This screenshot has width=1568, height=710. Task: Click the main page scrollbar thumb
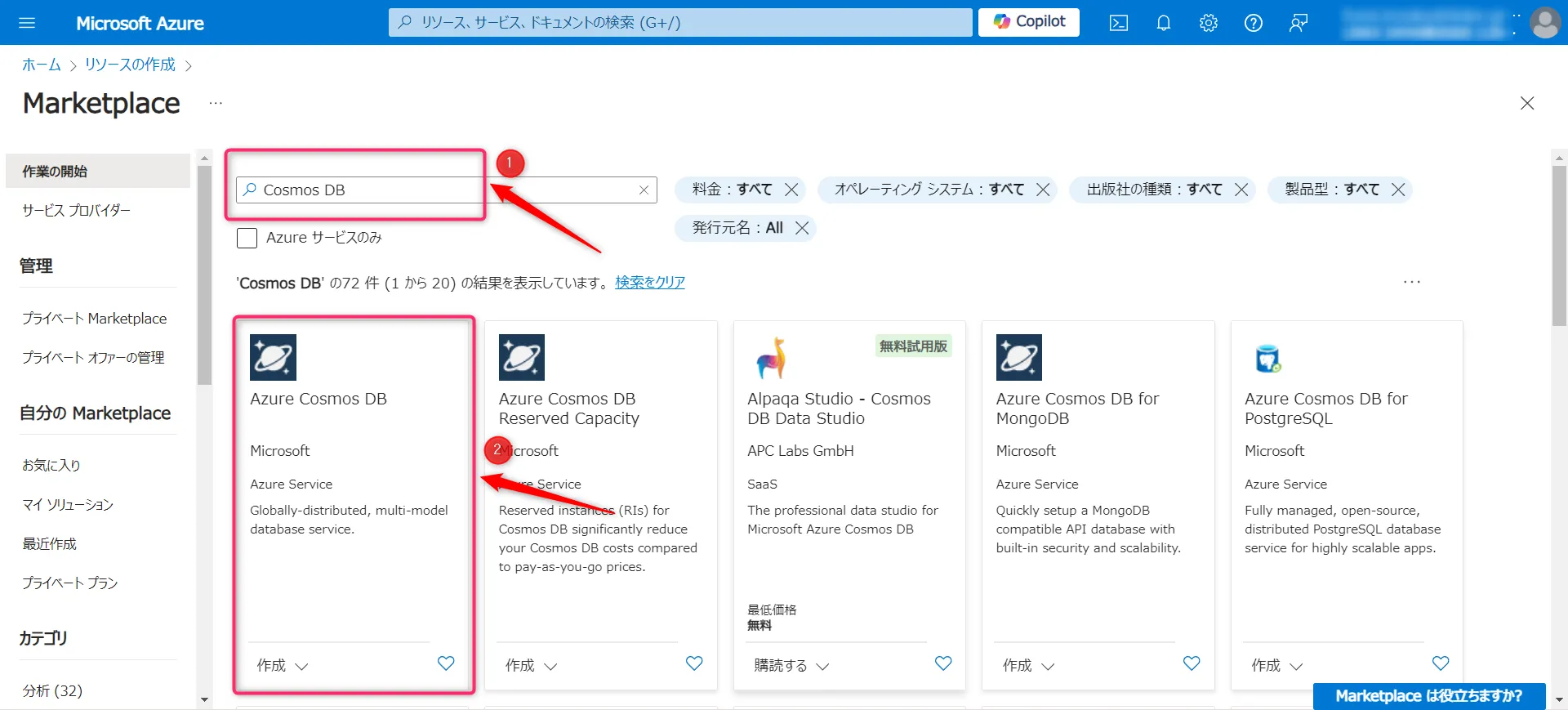pyautogui.click(x=1559, y=245)
